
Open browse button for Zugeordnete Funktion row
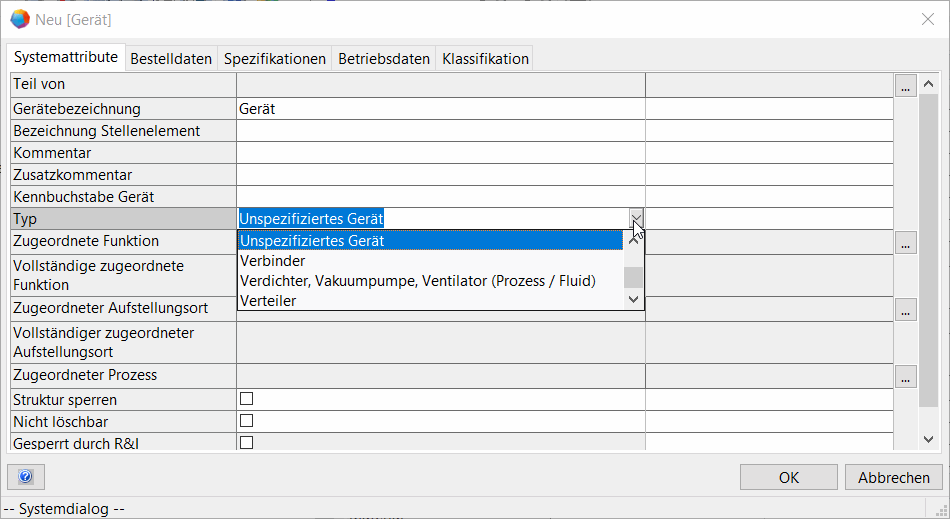[x=905, y=243]
